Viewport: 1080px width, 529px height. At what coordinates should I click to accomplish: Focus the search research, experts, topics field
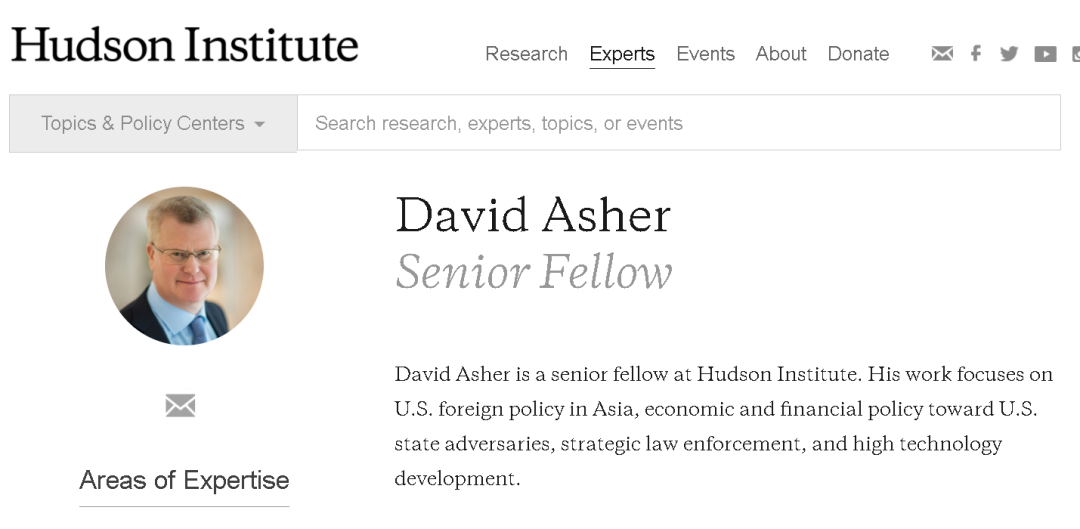pyautogui.click(x=678, y=124)
